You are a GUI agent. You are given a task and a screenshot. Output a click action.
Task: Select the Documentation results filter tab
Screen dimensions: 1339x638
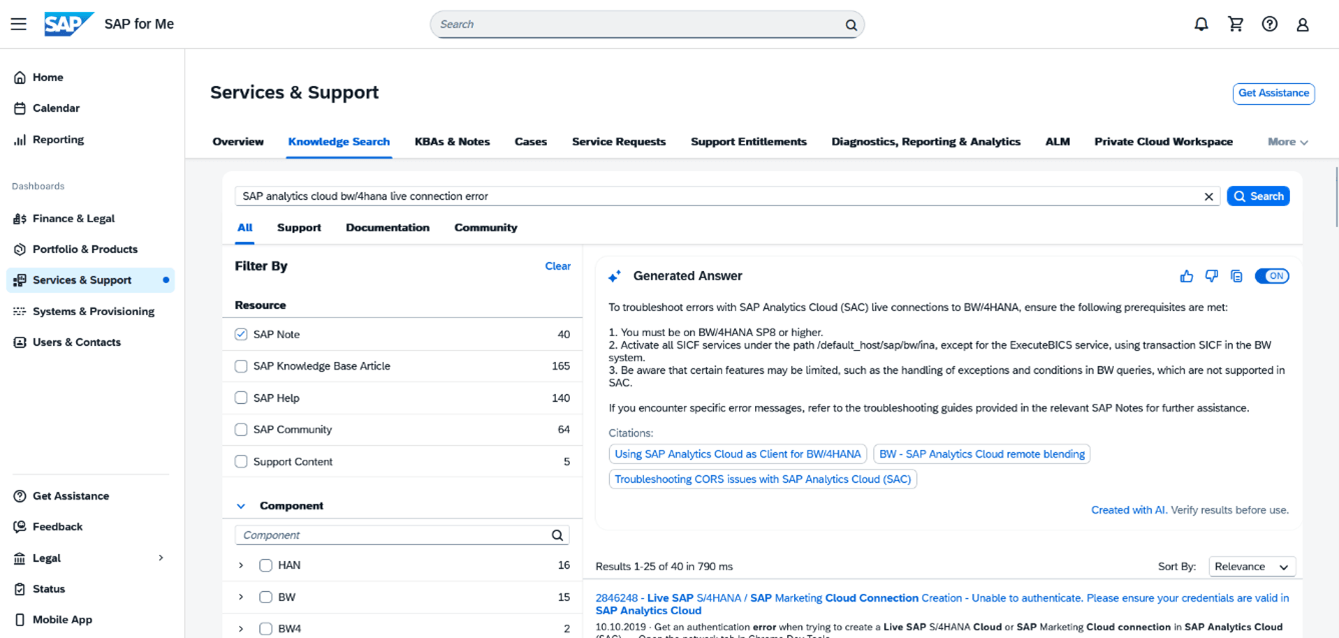click(388, 228)
